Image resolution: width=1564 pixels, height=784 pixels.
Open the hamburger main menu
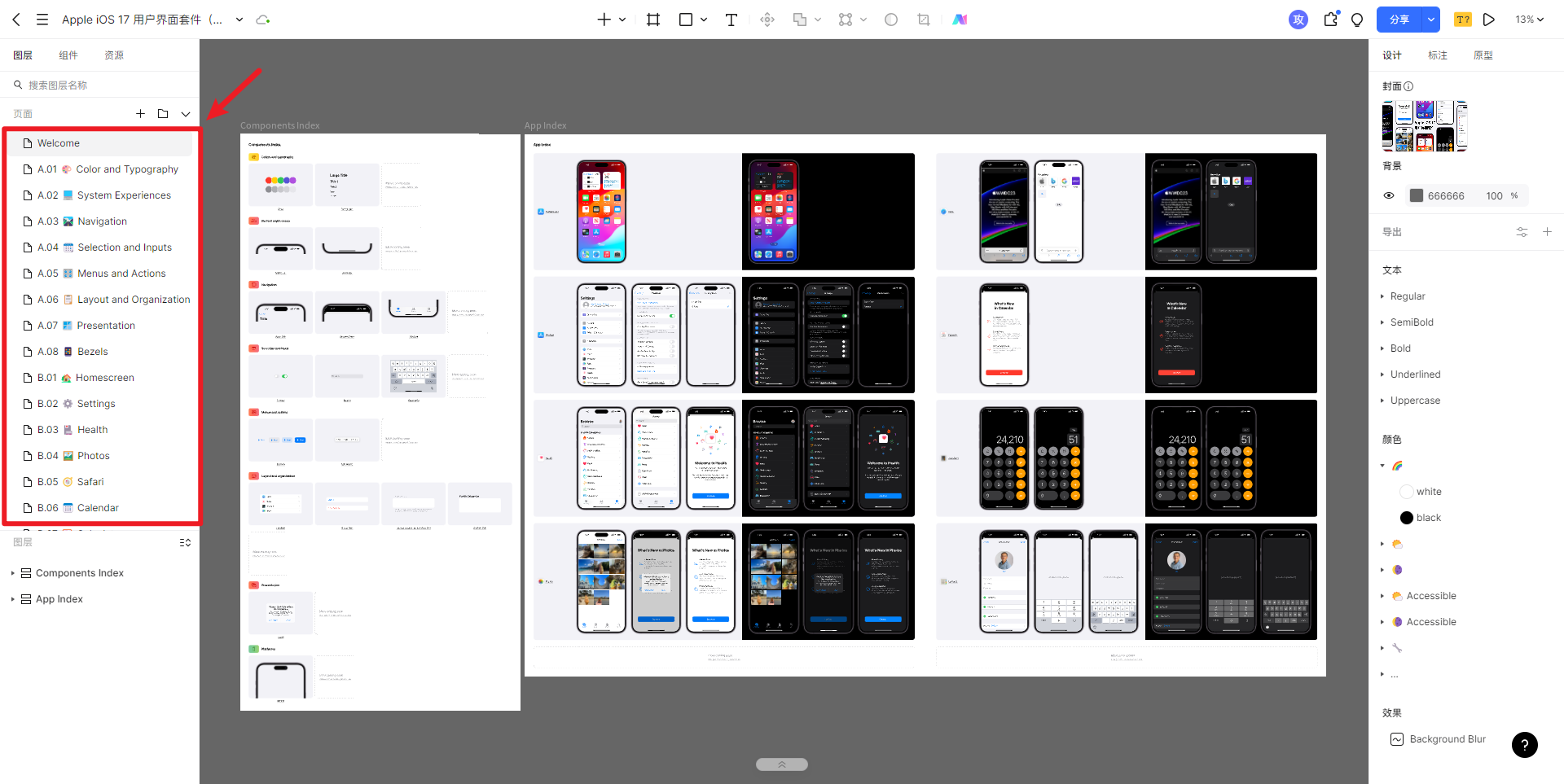coord(42,20)
